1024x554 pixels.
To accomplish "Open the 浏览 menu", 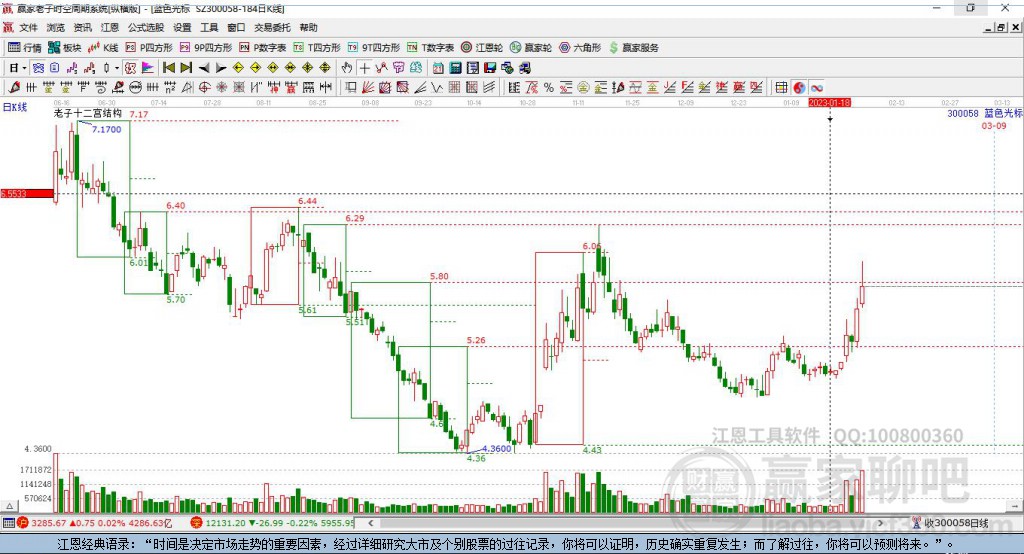I will click(56, 27).
